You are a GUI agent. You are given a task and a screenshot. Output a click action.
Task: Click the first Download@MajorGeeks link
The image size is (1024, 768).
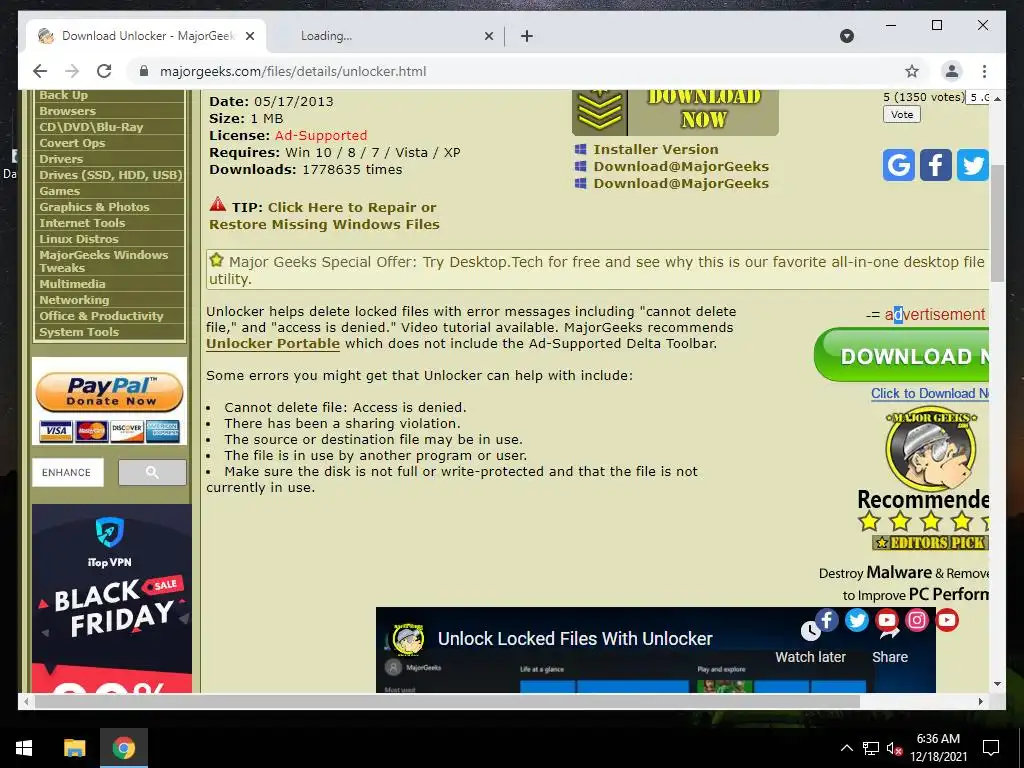point(681,167)
